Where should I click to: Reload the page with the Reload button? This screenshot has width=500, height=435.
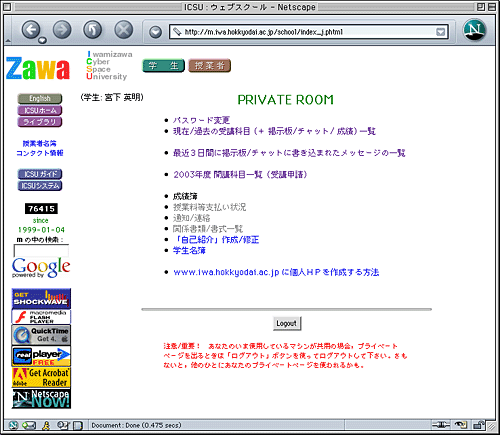(x=93, y=30)
